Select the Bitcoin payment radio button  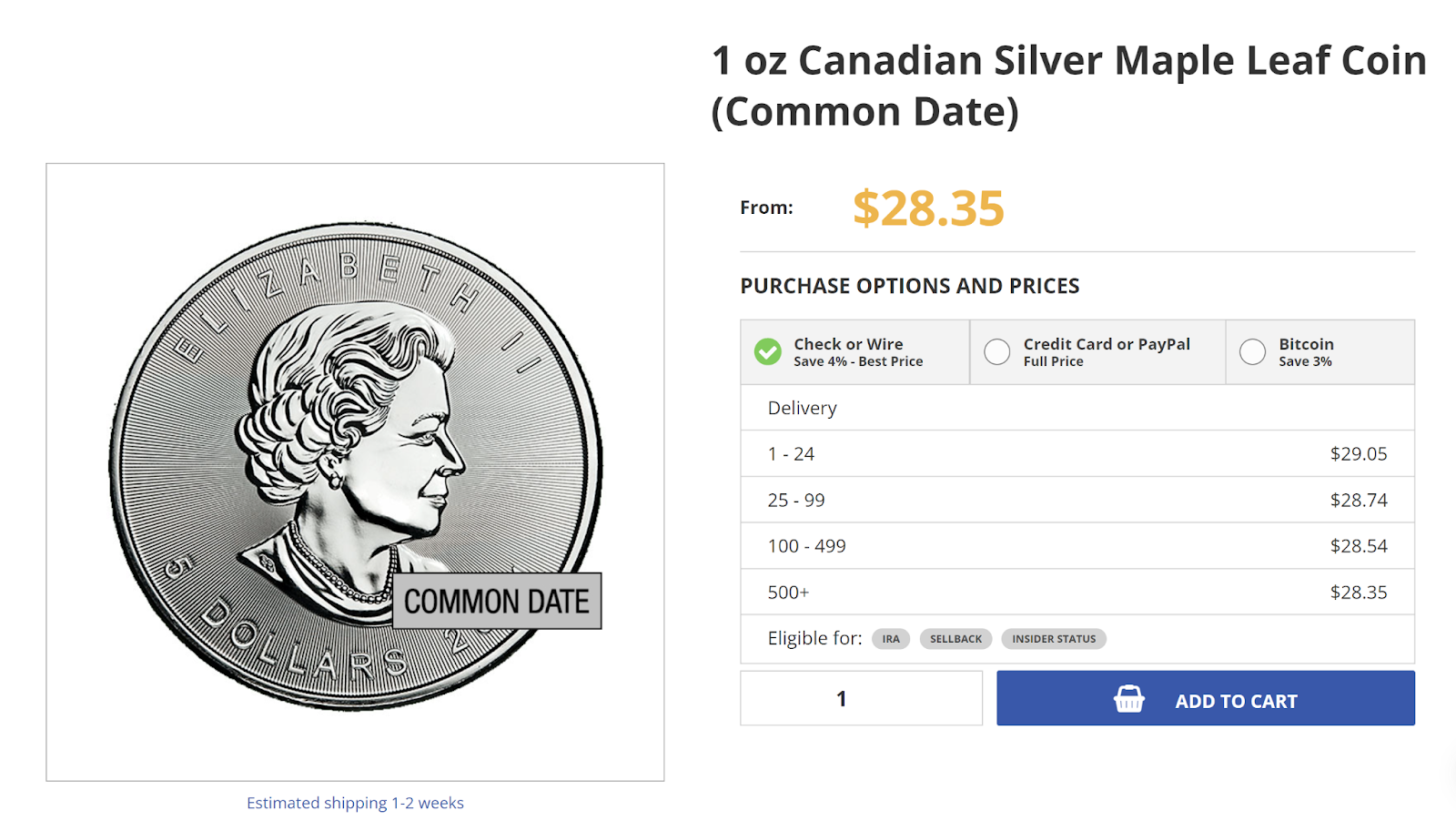(x=1253, y=351)
